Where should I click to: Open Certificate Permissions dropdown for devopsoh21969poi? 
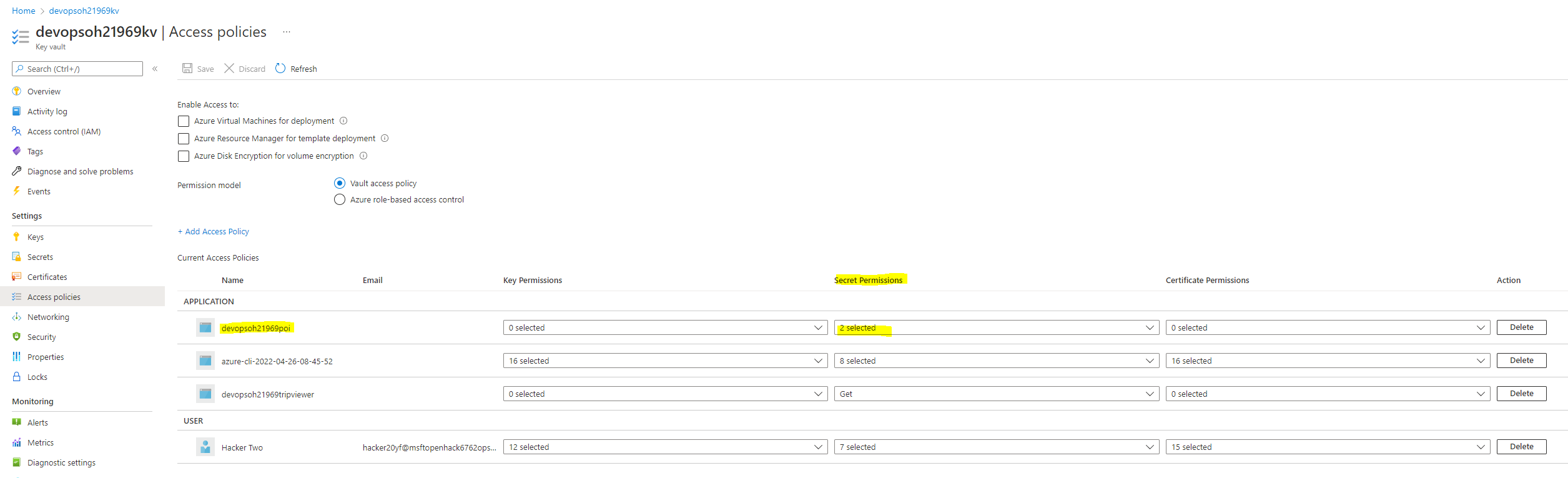[1328, 327]
